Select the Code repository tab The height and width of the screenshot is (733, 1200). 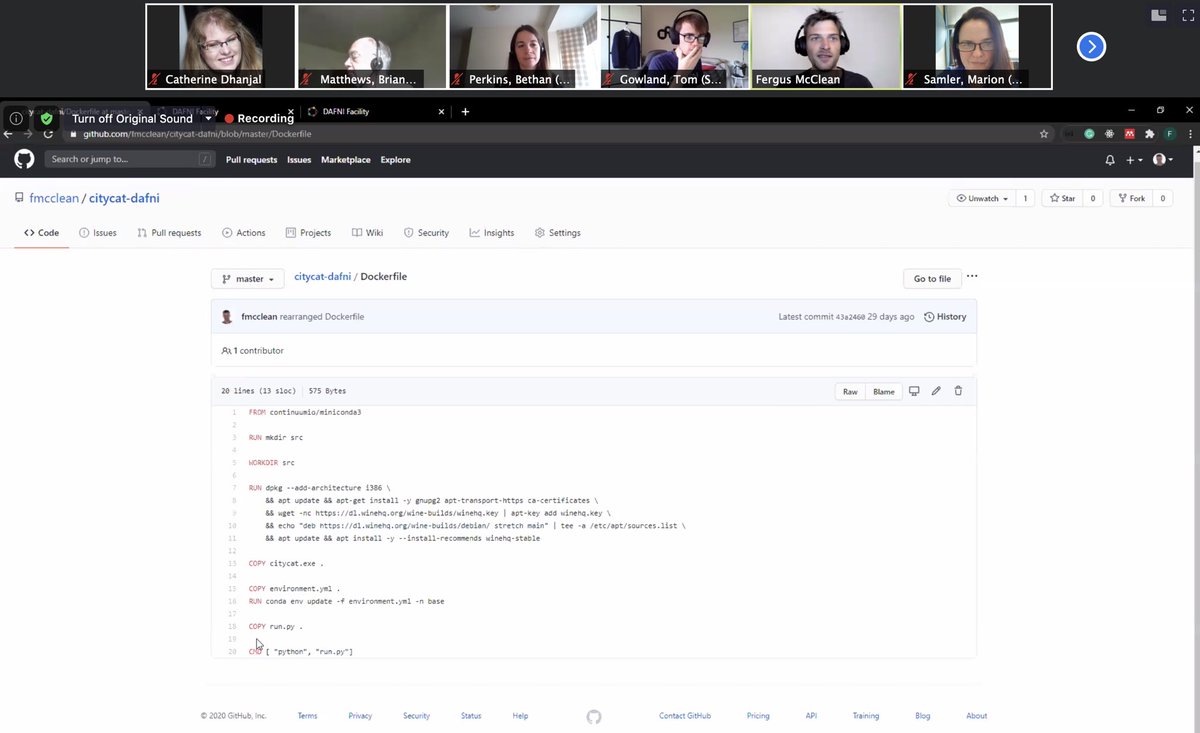point(41,233)
